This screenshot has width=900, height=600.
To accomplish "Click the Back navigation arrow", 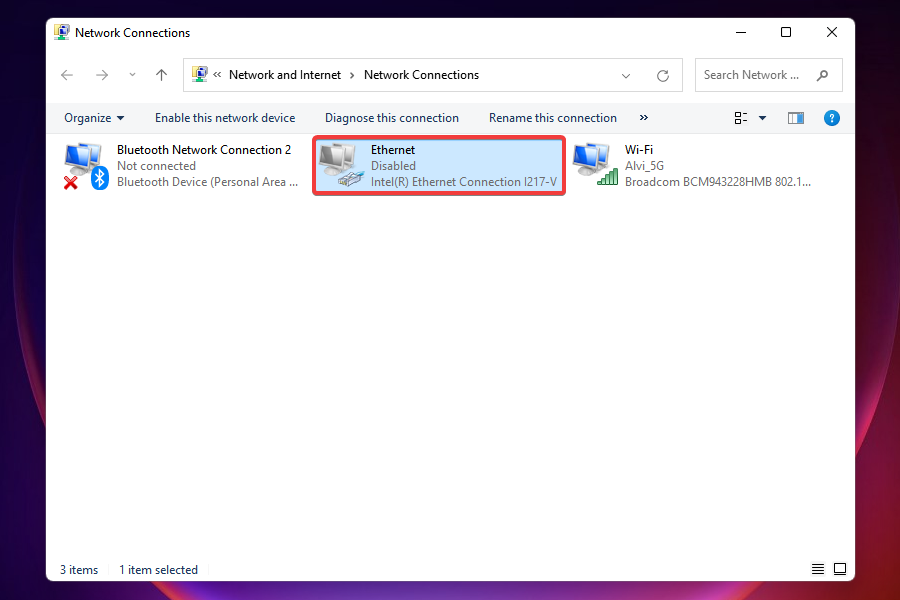I will click(67, 75).
